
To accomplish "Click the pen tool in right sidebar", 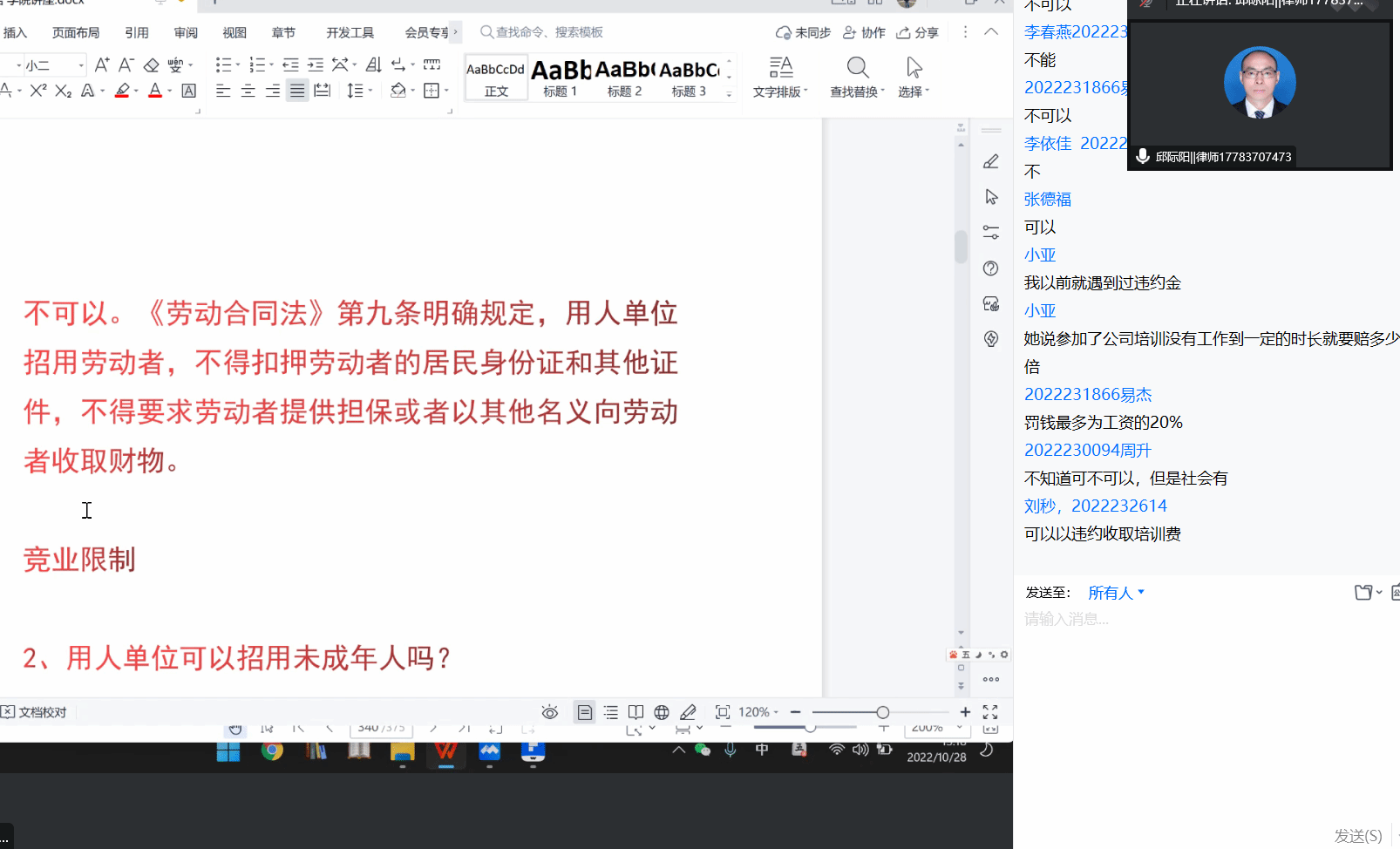I will [991, 162].
